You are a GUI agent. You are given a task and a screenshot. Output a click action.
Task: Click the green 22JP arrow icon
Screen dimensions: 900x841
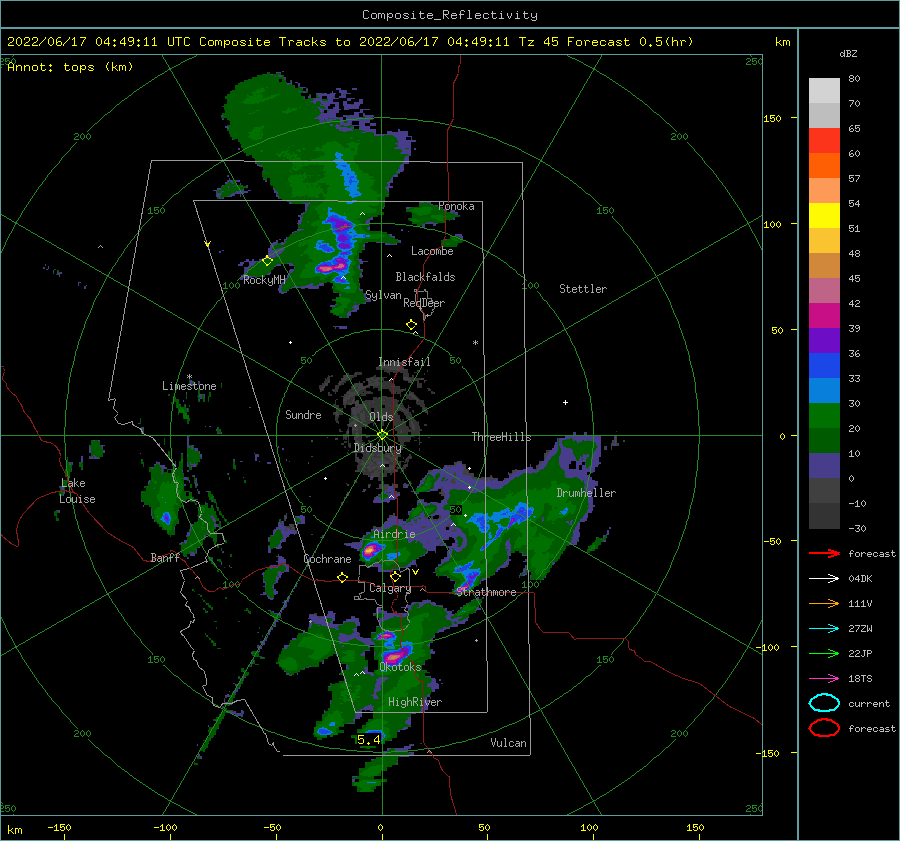tap(824, 653)
